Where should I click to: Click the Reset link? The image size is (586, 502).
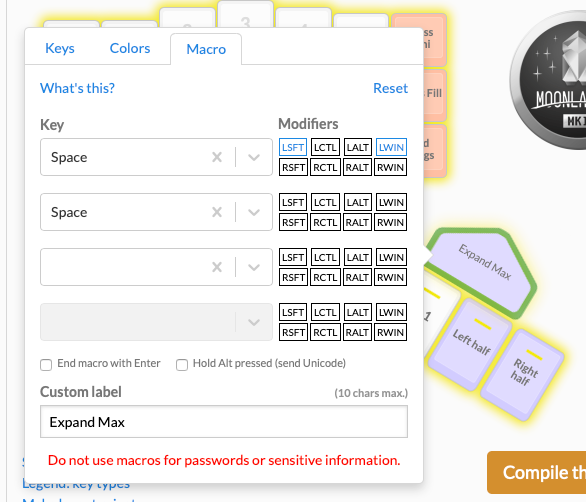[391, 88]
